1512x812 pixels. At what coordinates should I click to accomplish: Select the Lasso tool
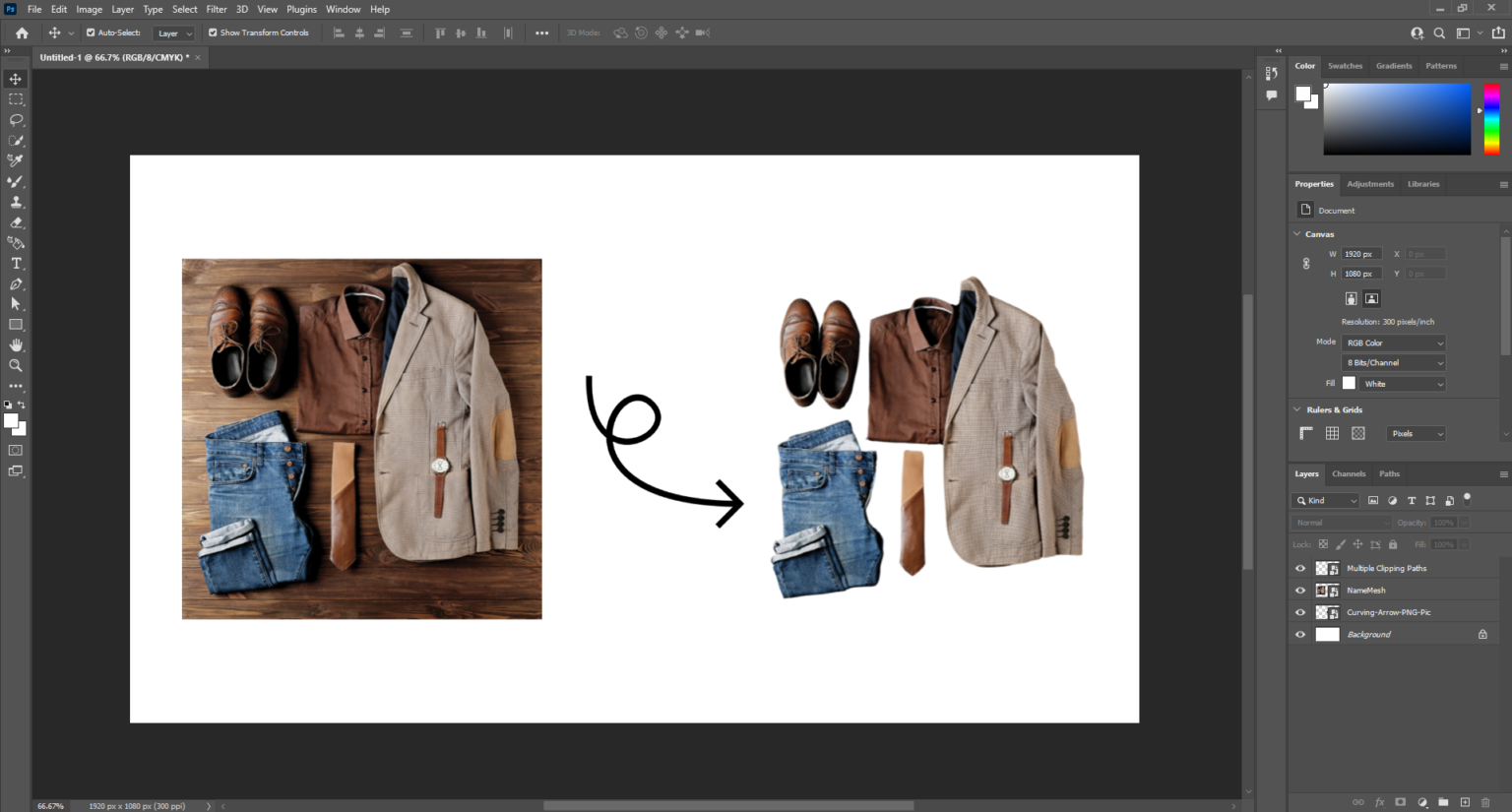tap(15, 119)
